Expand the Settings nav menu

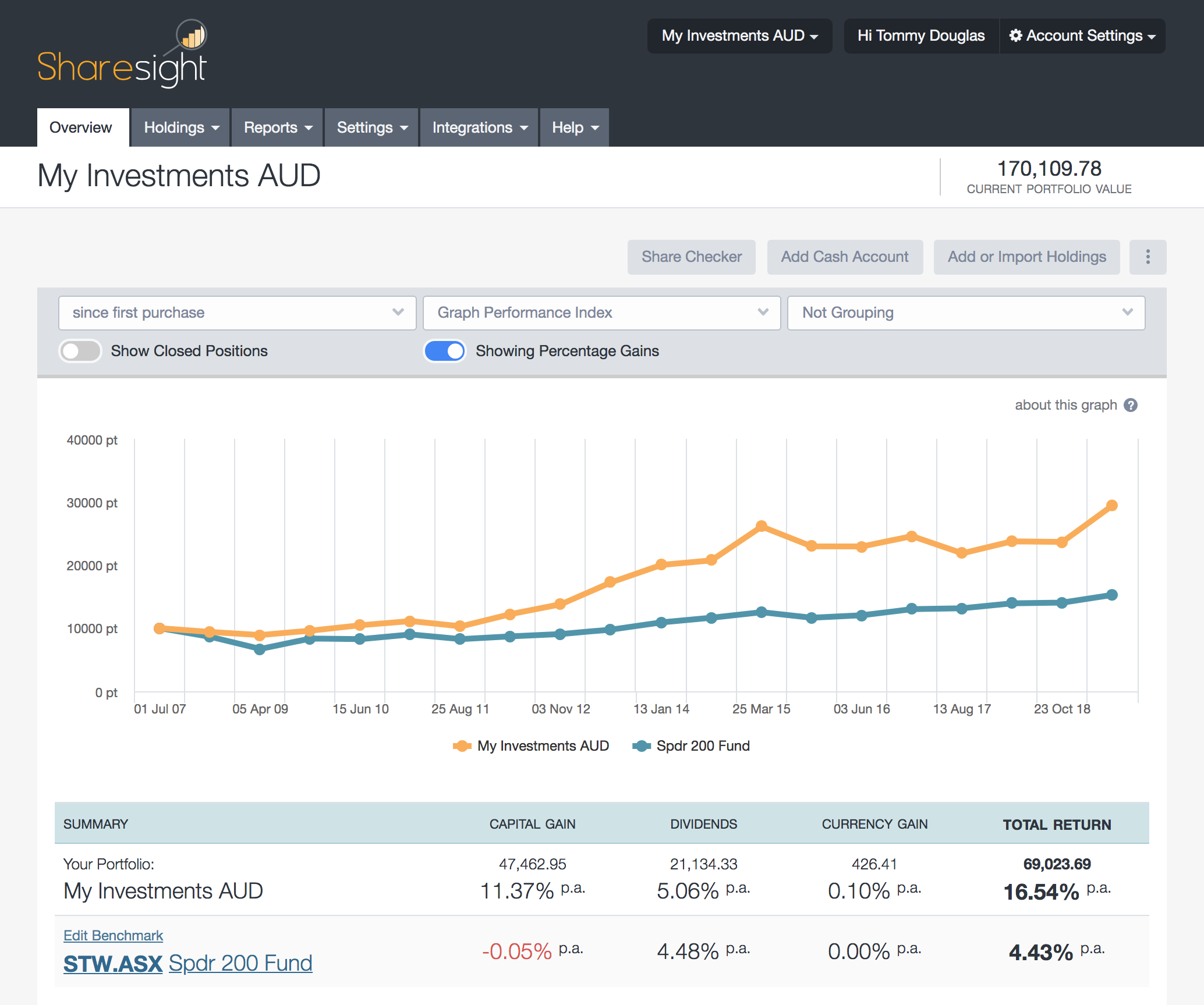[x=371, y=127]
